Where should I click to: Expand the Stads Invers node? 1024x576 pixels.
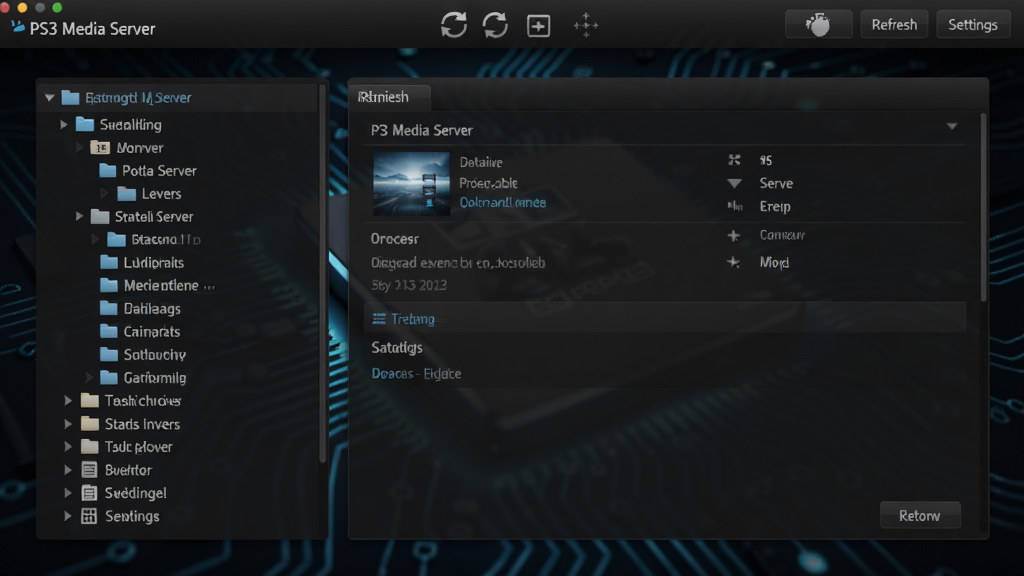[x=68, y=424]
